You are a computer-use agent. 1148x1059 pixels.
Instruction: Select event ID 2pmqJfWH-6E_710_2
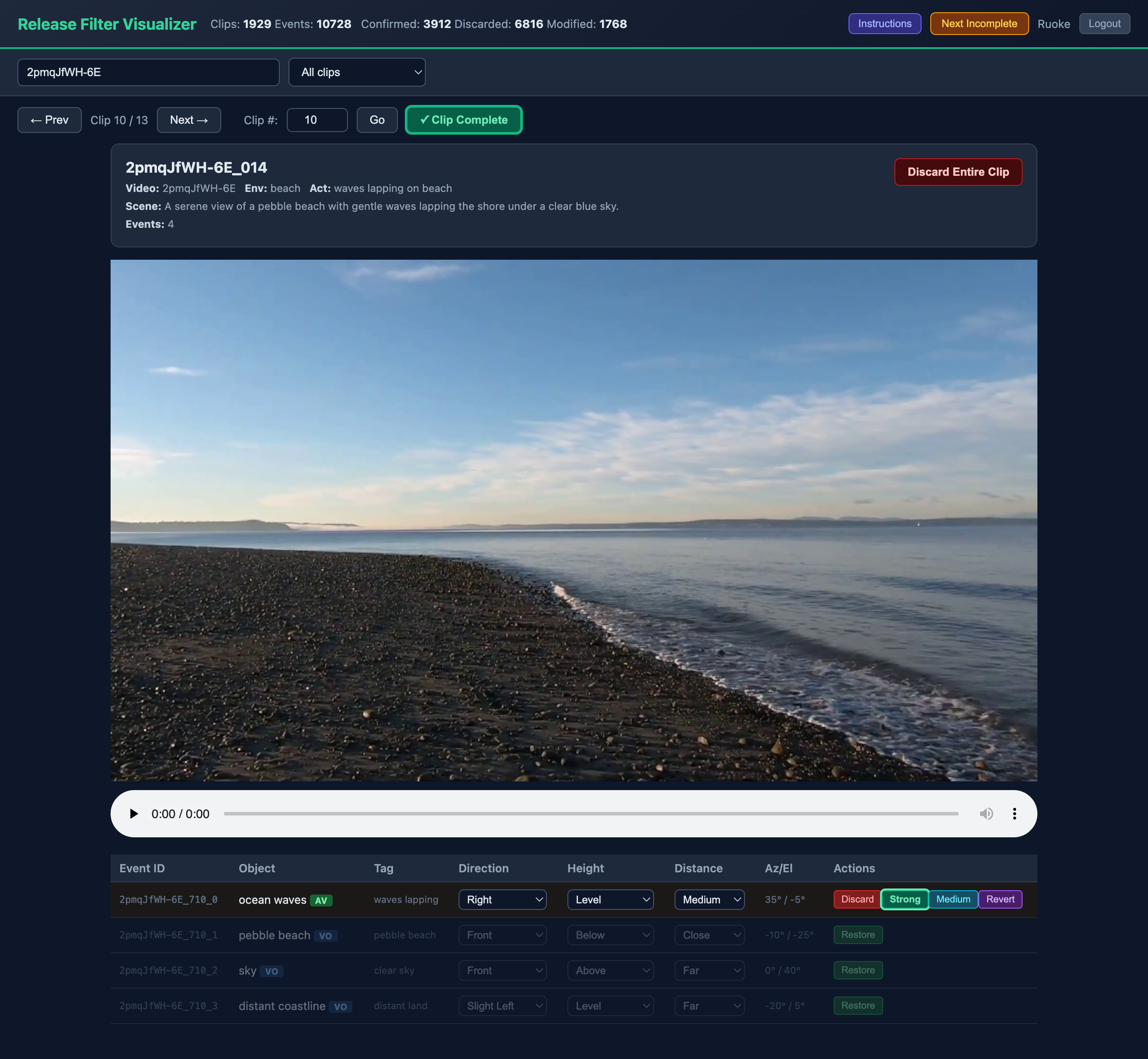[x=168, y=971]
